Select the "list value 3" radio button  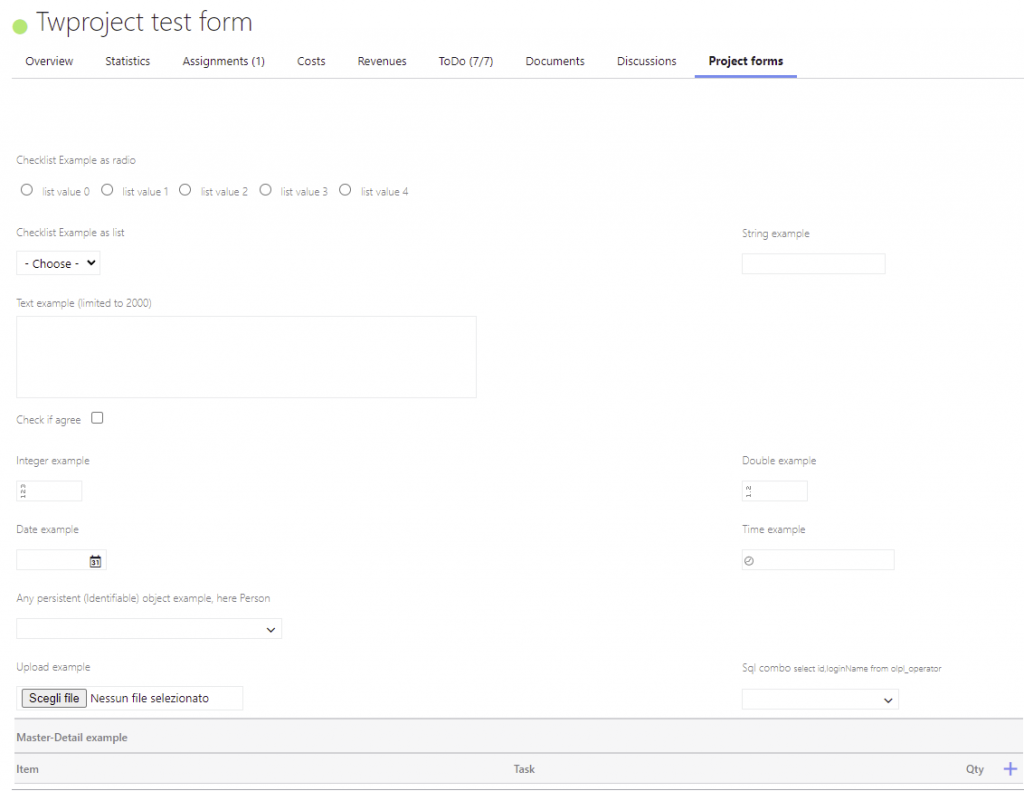[265, 189]
